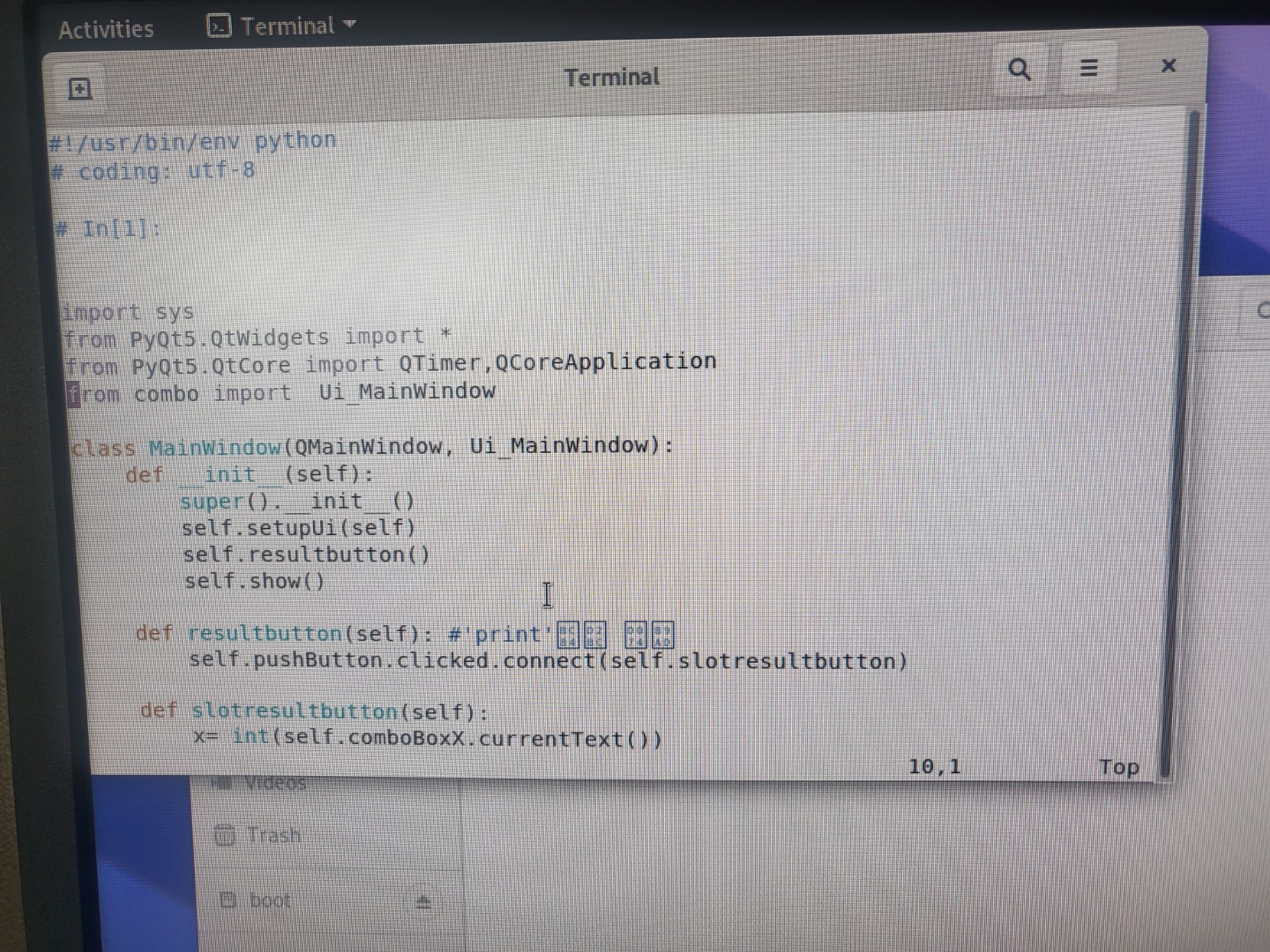This screenshot has width=1270, height=952.
Task: Click the "self.show()" line
Action: pyautogui.click(x=254, y=581)
